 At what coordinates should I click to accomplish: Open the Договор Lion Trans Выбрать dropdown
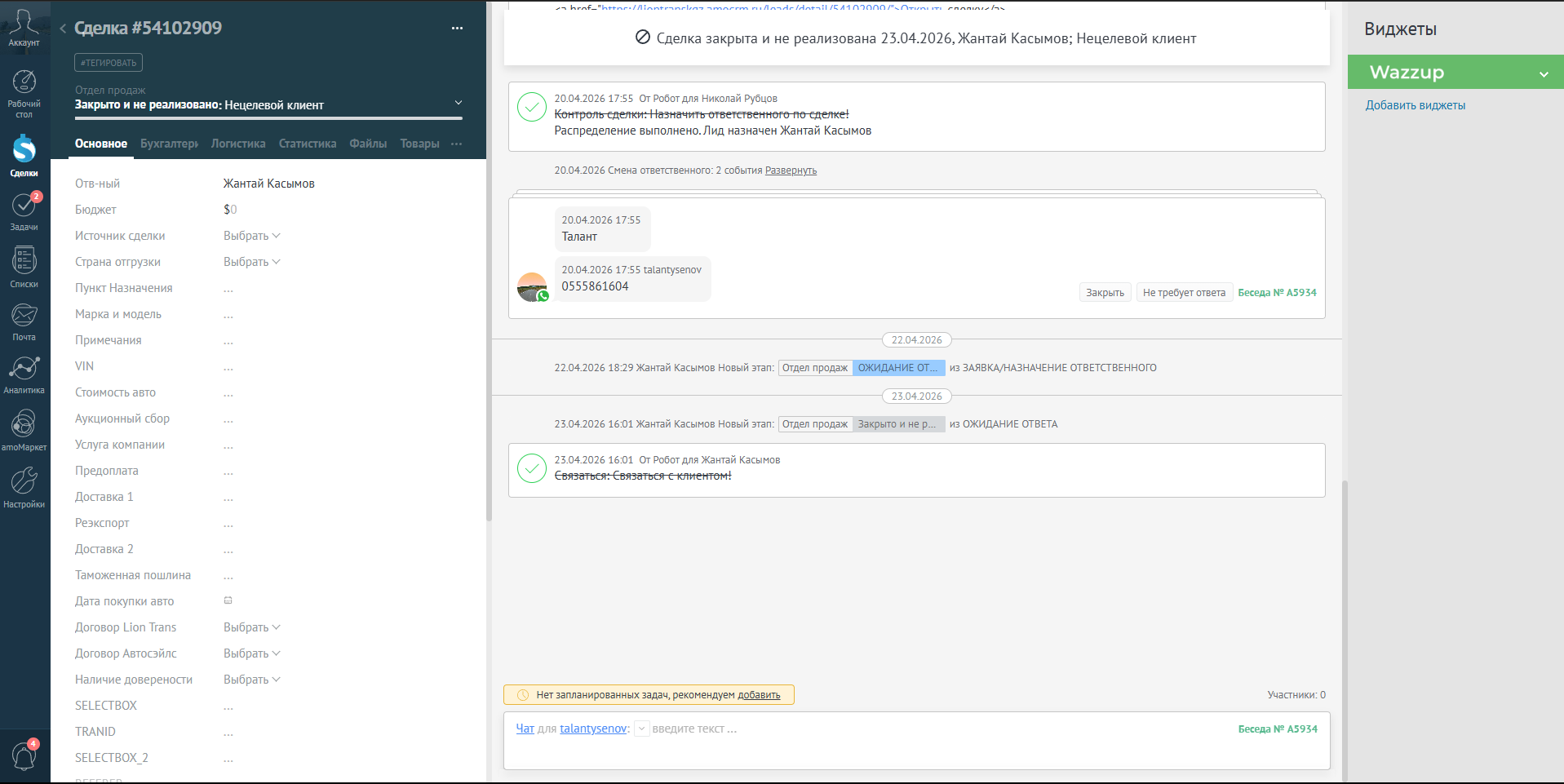(x=251, y=627)
